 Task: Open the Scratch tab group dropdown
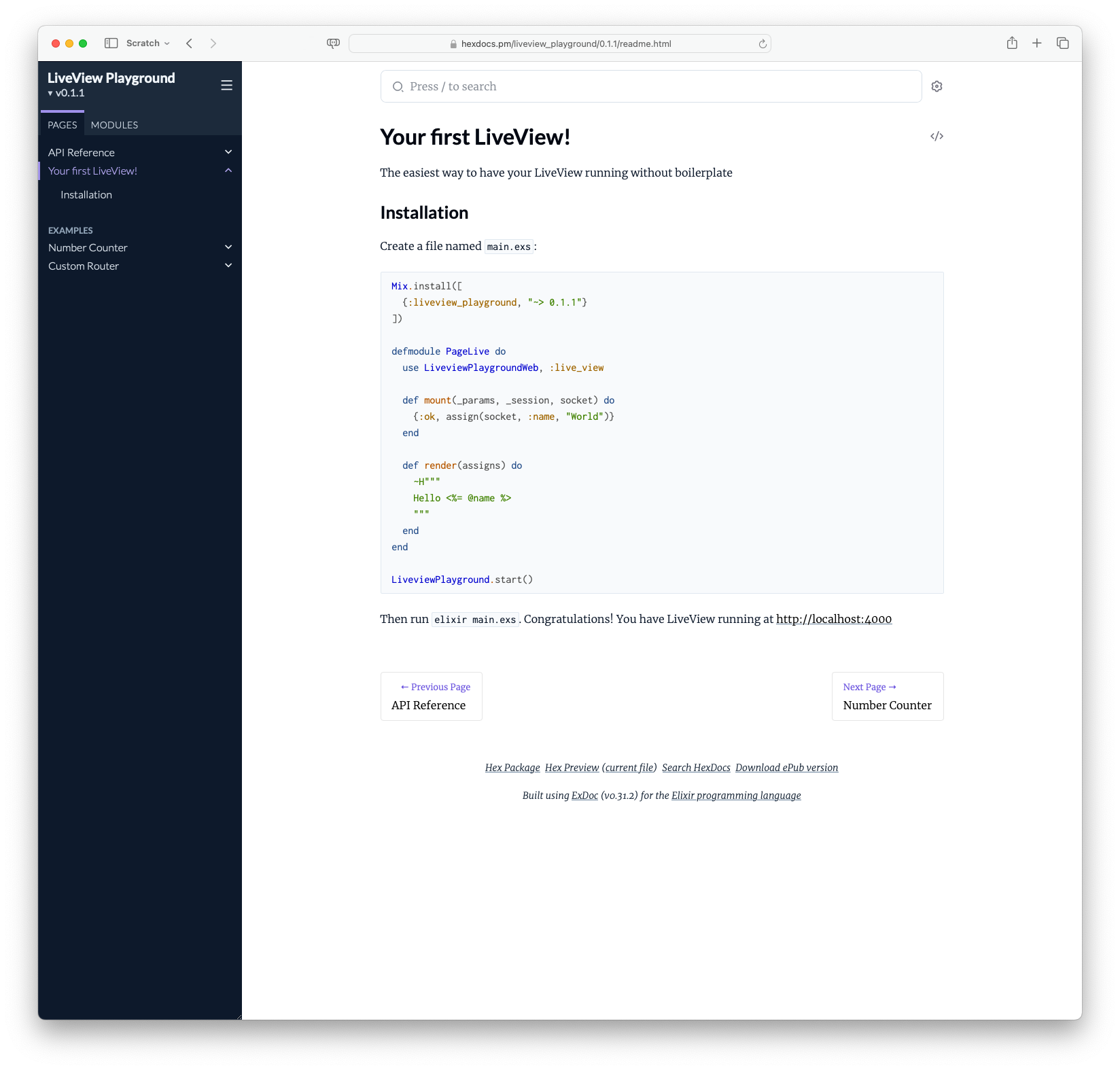click(147, 43)
